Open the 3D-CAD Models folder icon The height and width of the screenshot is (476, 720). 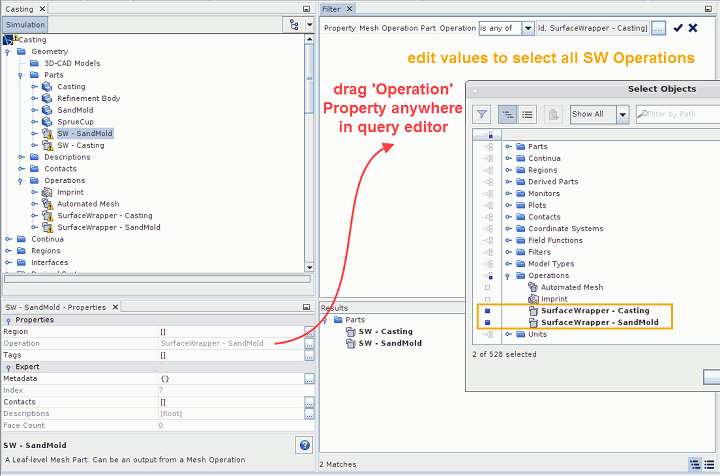tap(34, 63)
